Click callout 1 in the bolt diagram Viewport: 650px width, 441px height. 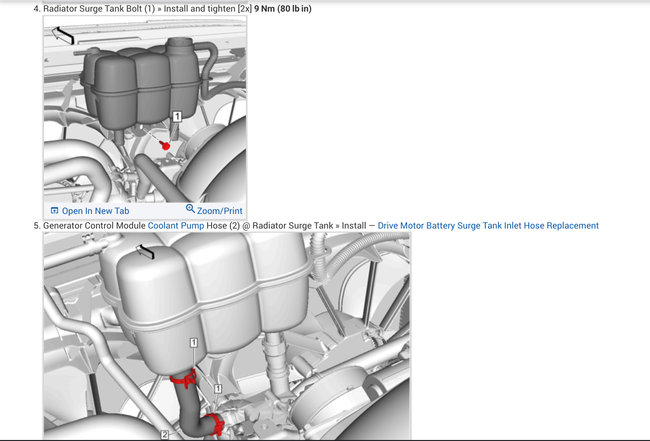[177, 117]
